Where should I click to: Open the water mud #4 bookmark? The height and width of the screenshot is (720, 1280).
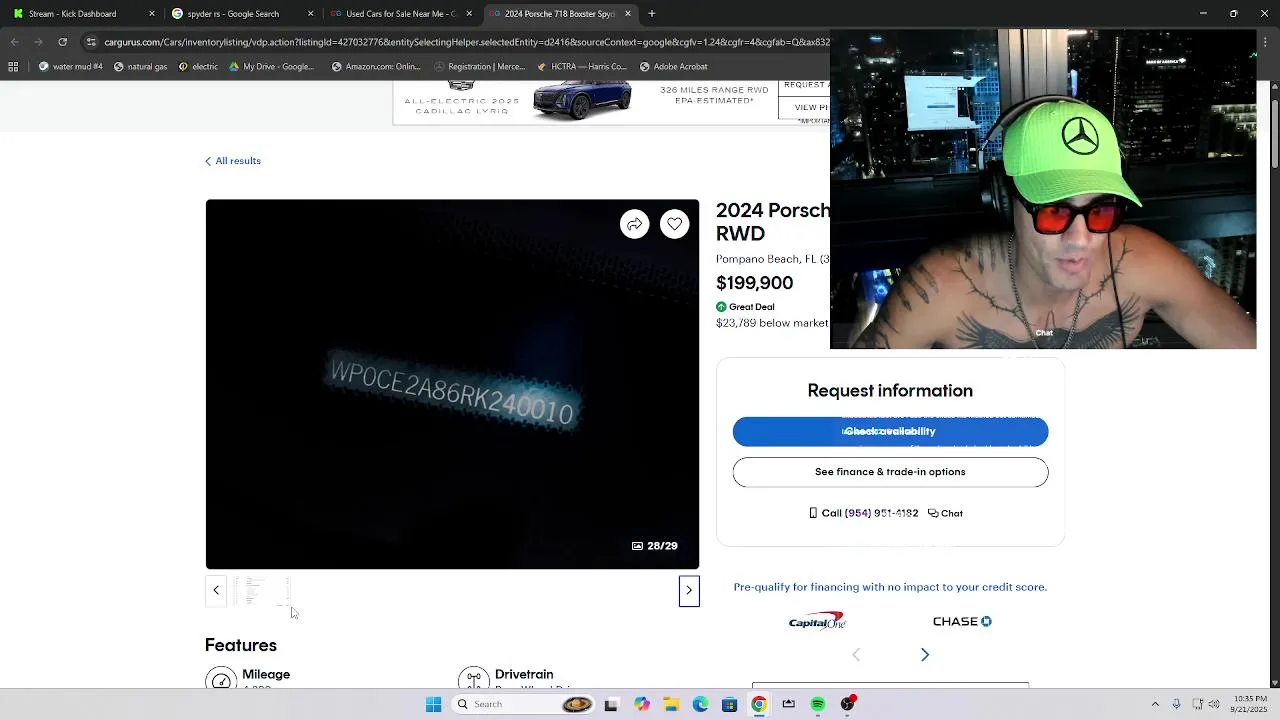(70, 67)
